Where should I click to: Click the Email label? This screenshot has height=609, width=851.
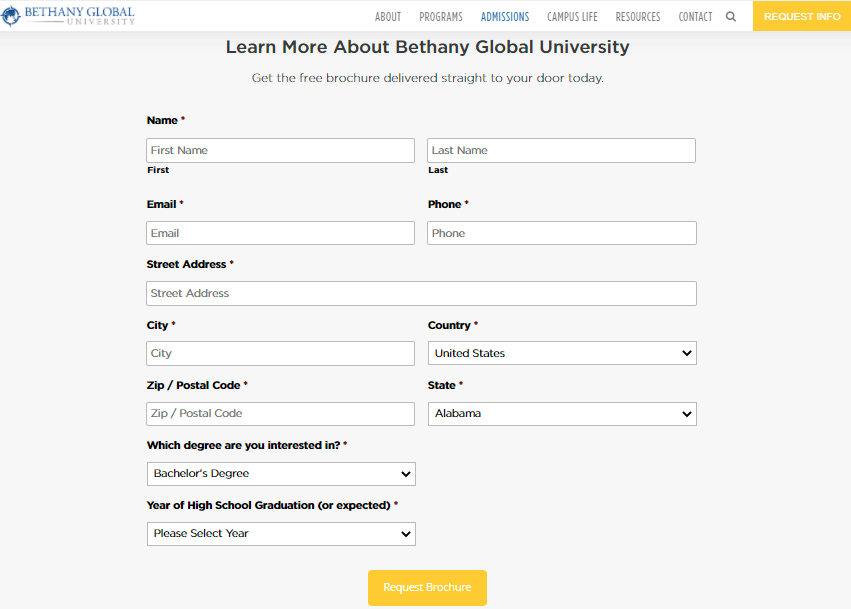tap(161, 205)
